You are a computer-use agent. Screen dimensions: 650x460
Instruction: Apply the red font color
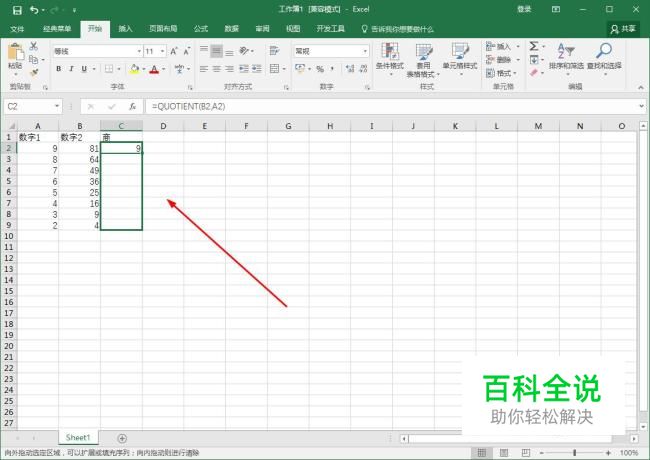tap(154, 69)
